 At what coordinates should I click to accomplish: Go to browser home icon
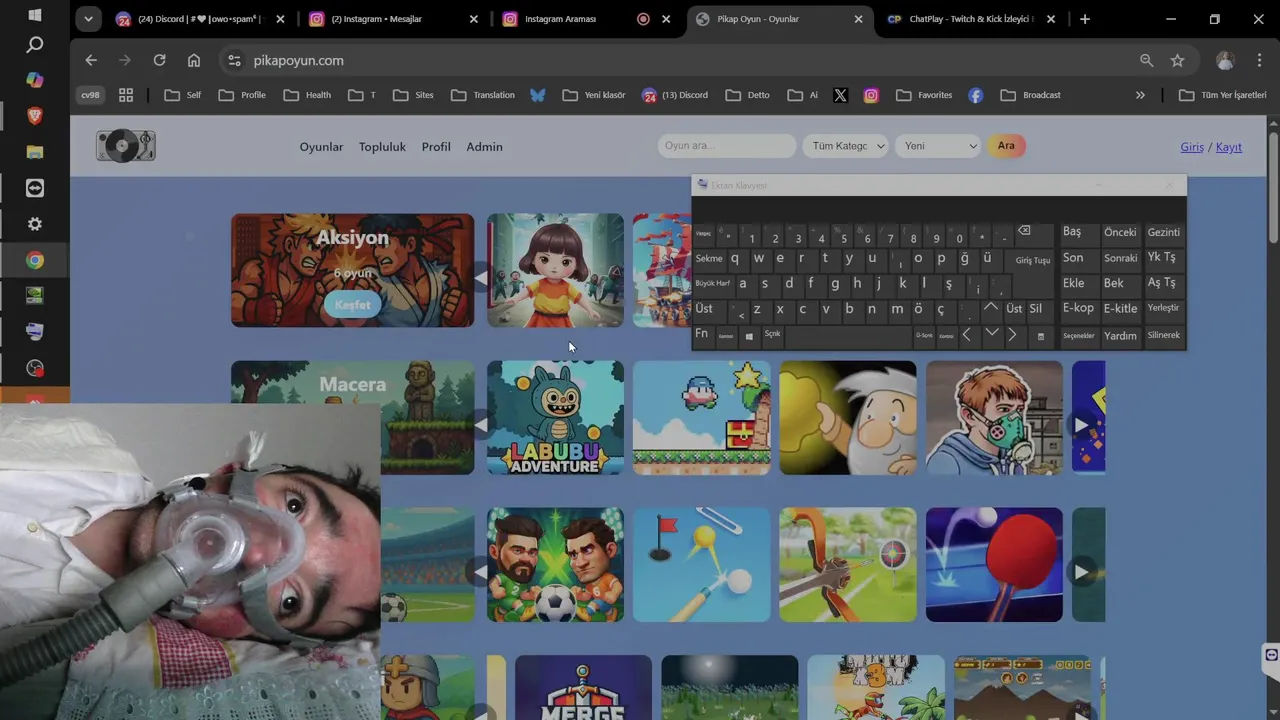[x=194, y=60]
